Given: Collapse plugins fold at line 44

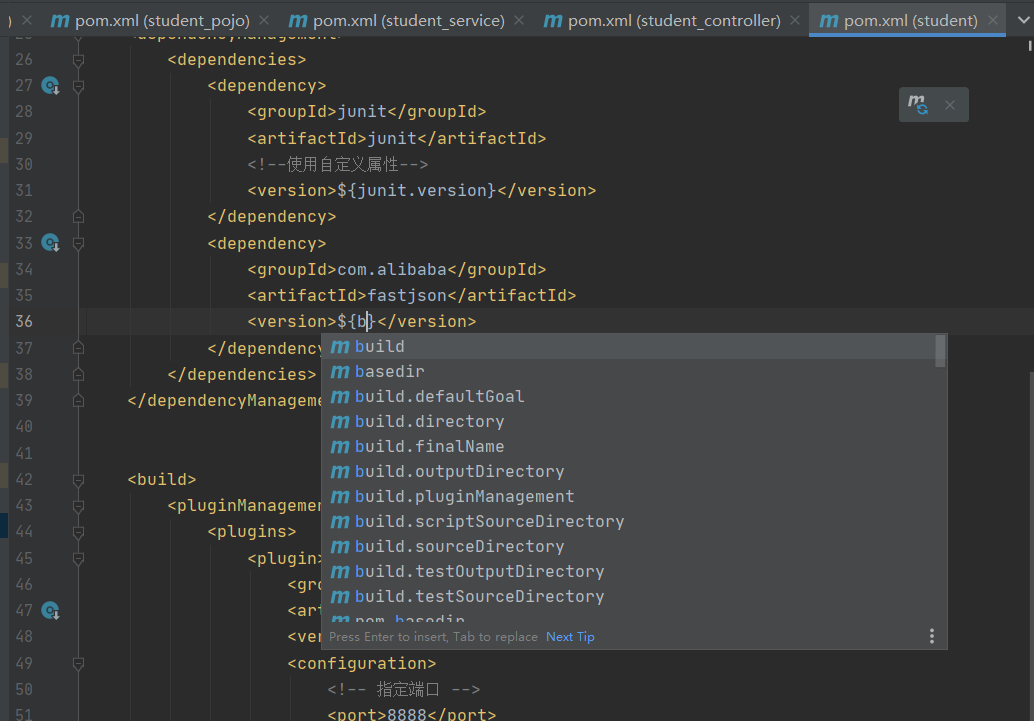Looking at the screenshot, I should pos(78,532).
